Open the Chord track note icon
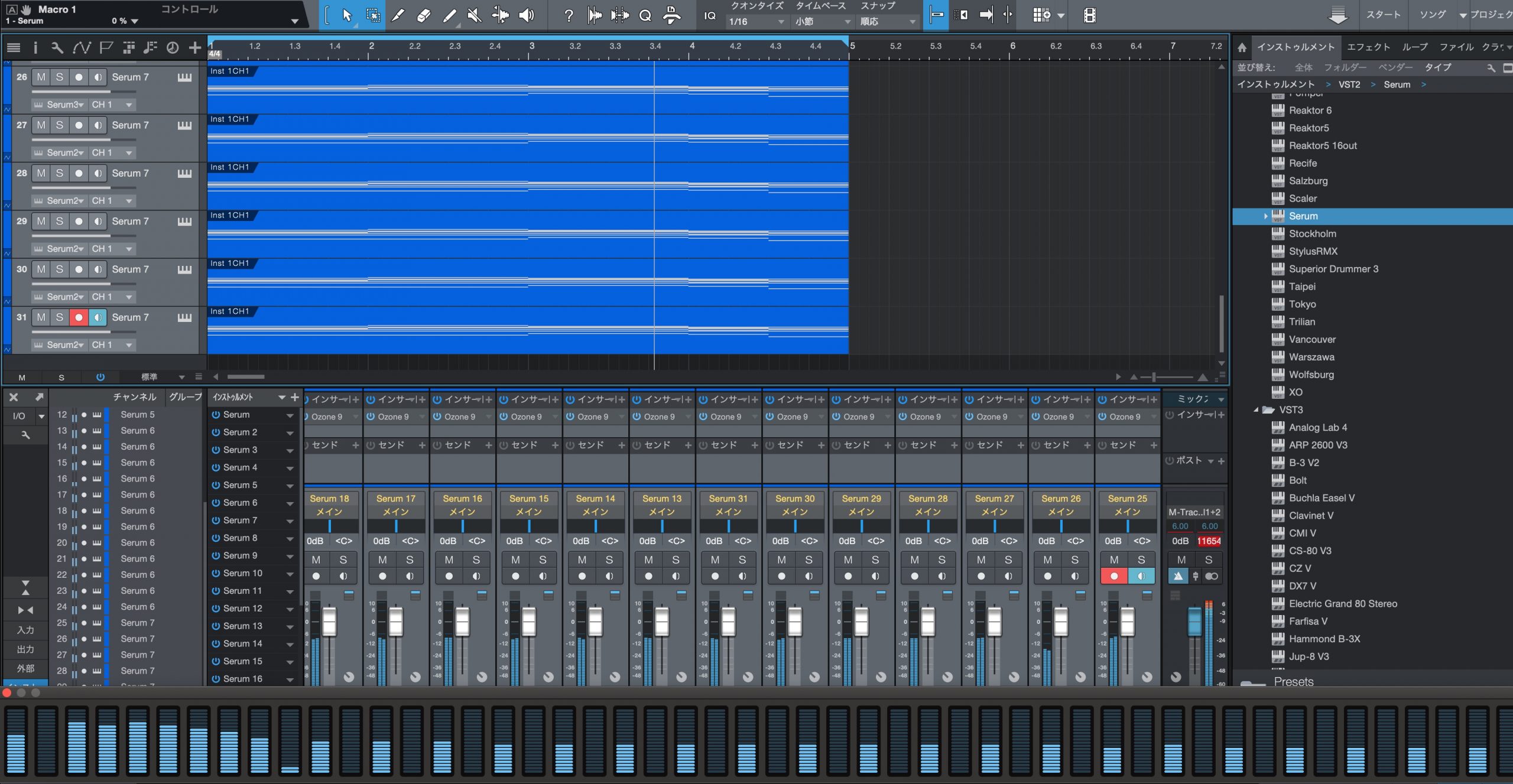Image resolution: width=1513 pixels, height=784 pixels. [x=150, y=48]
